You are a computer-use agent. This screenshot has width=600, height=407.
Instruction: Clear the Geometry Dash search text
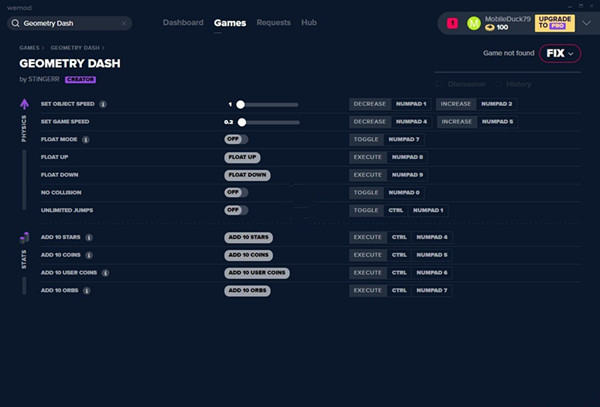(124, 23)
